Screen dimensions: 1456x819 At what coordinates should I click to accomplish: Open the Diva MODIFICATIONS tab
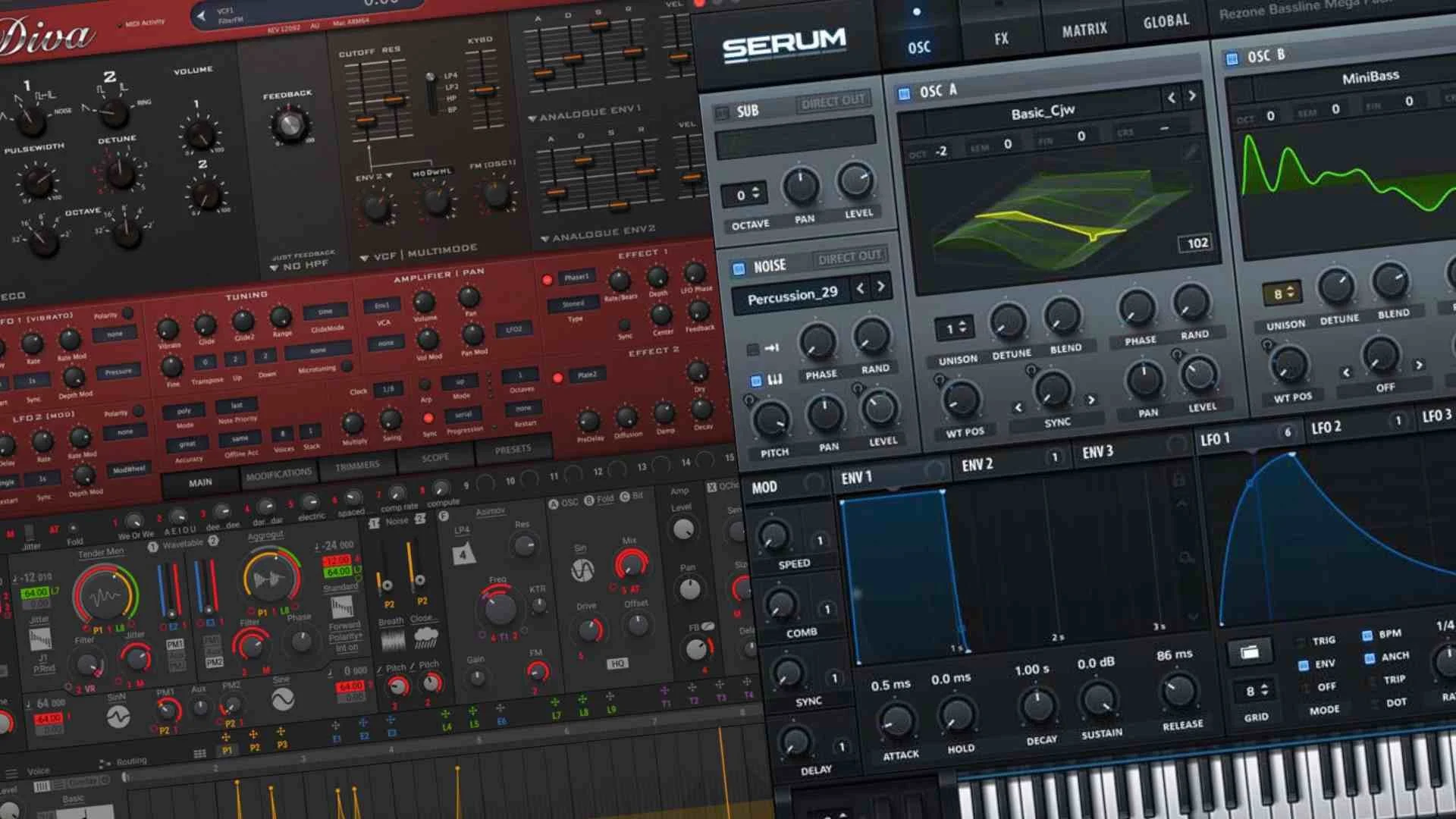tap(278, 475)
